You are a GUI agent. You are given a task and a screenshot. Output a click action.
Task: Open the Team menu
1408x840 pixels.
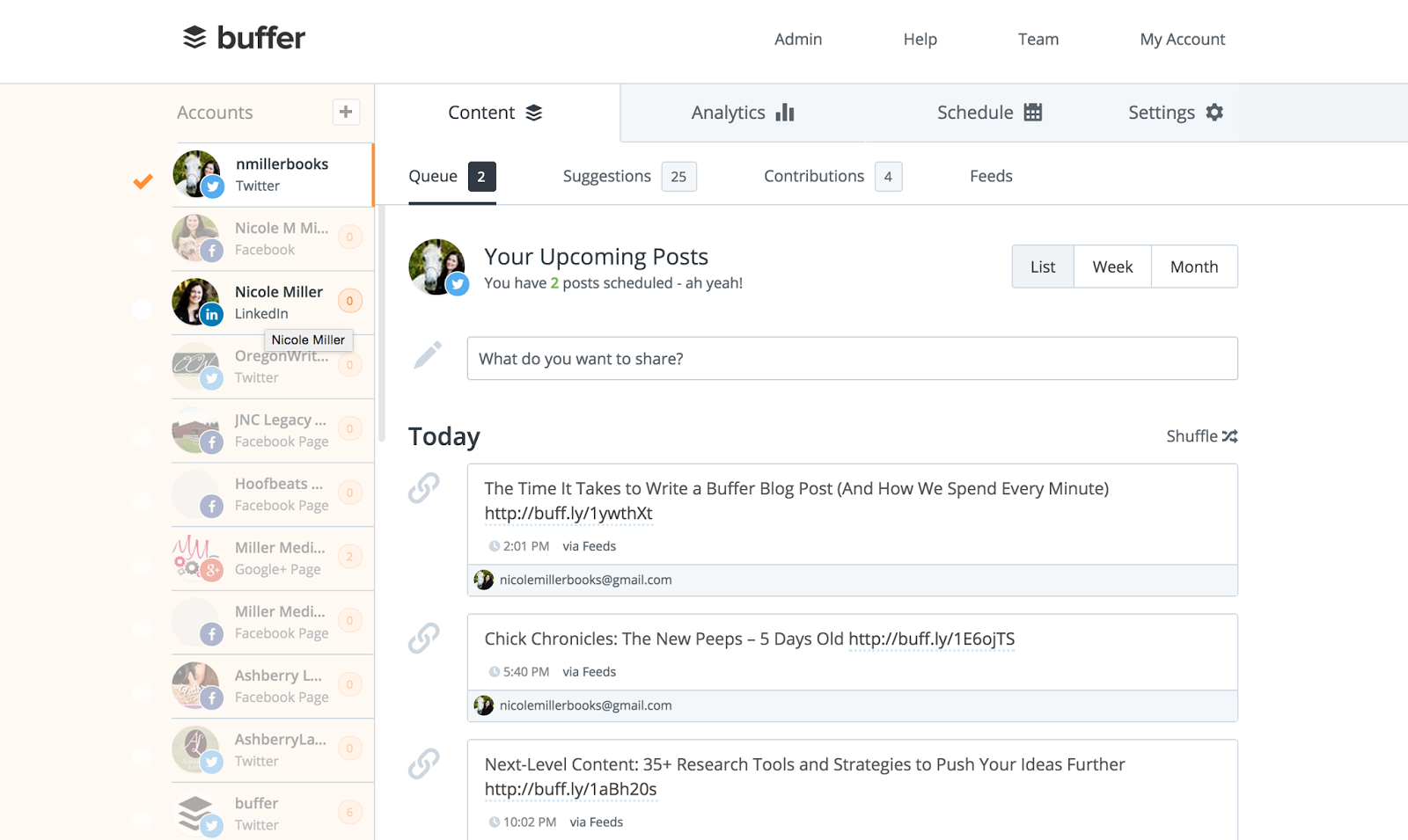click(1038, 40)
